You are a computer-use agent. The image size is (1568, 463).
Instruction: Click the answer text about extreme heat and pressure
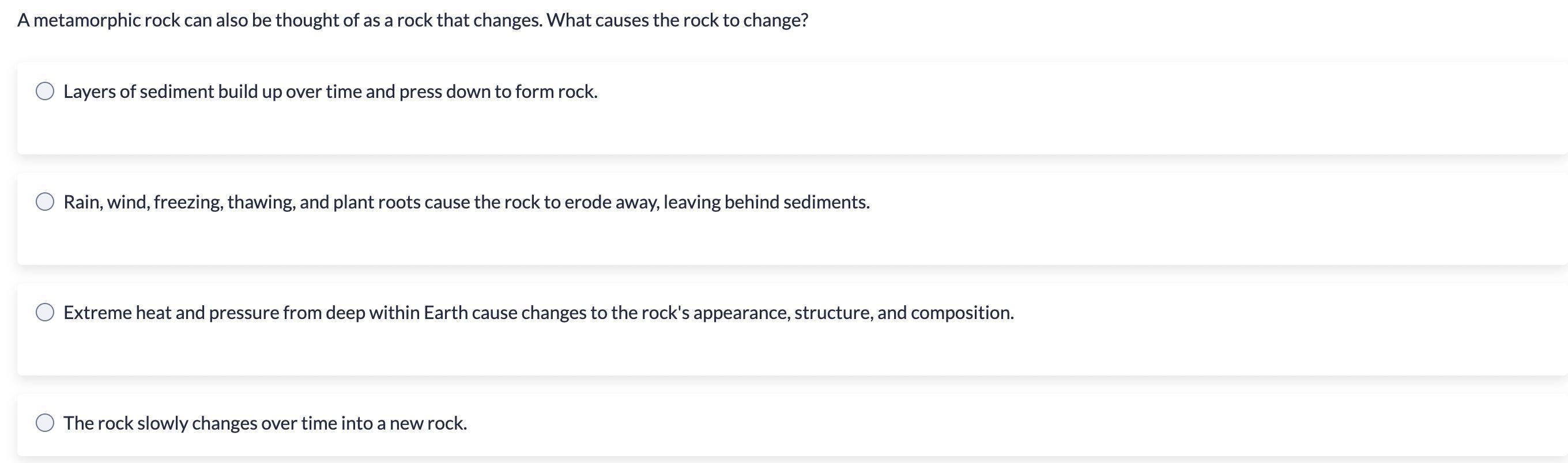(x=538, y=313)
